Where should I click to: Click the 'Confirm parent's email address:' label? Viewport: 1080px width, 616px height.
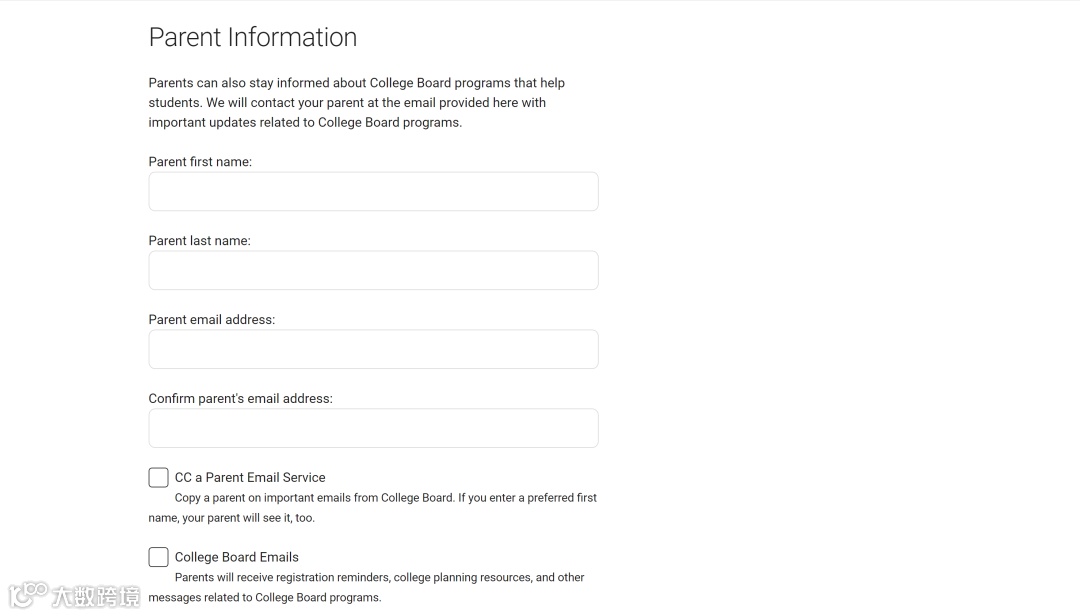240,398
